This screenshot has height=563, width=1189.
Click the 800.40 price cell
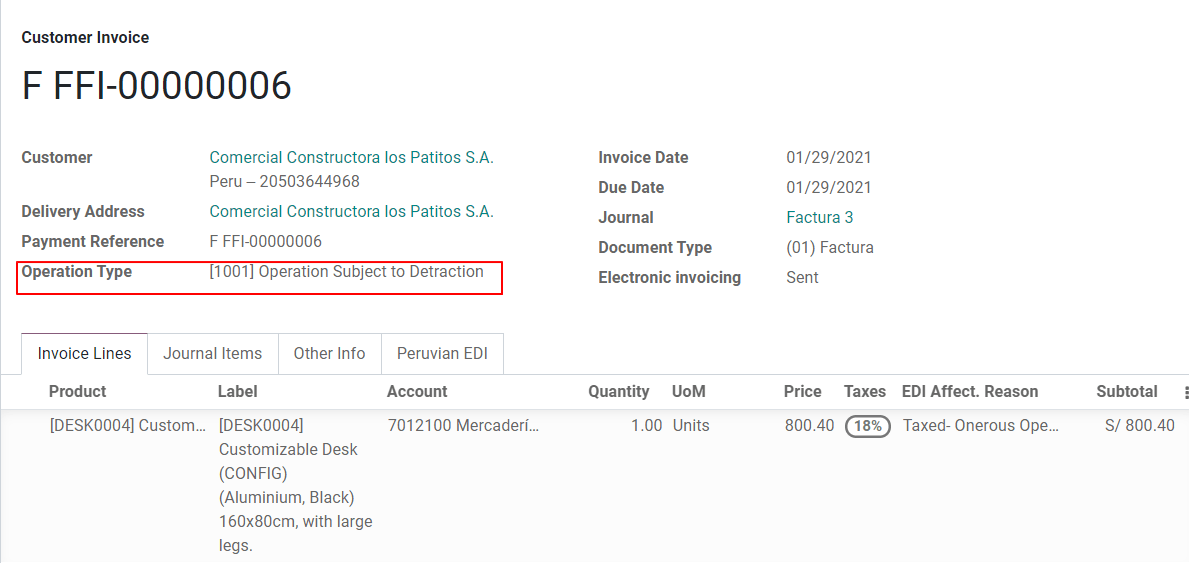pyautogui.click(x=809, y=426)
